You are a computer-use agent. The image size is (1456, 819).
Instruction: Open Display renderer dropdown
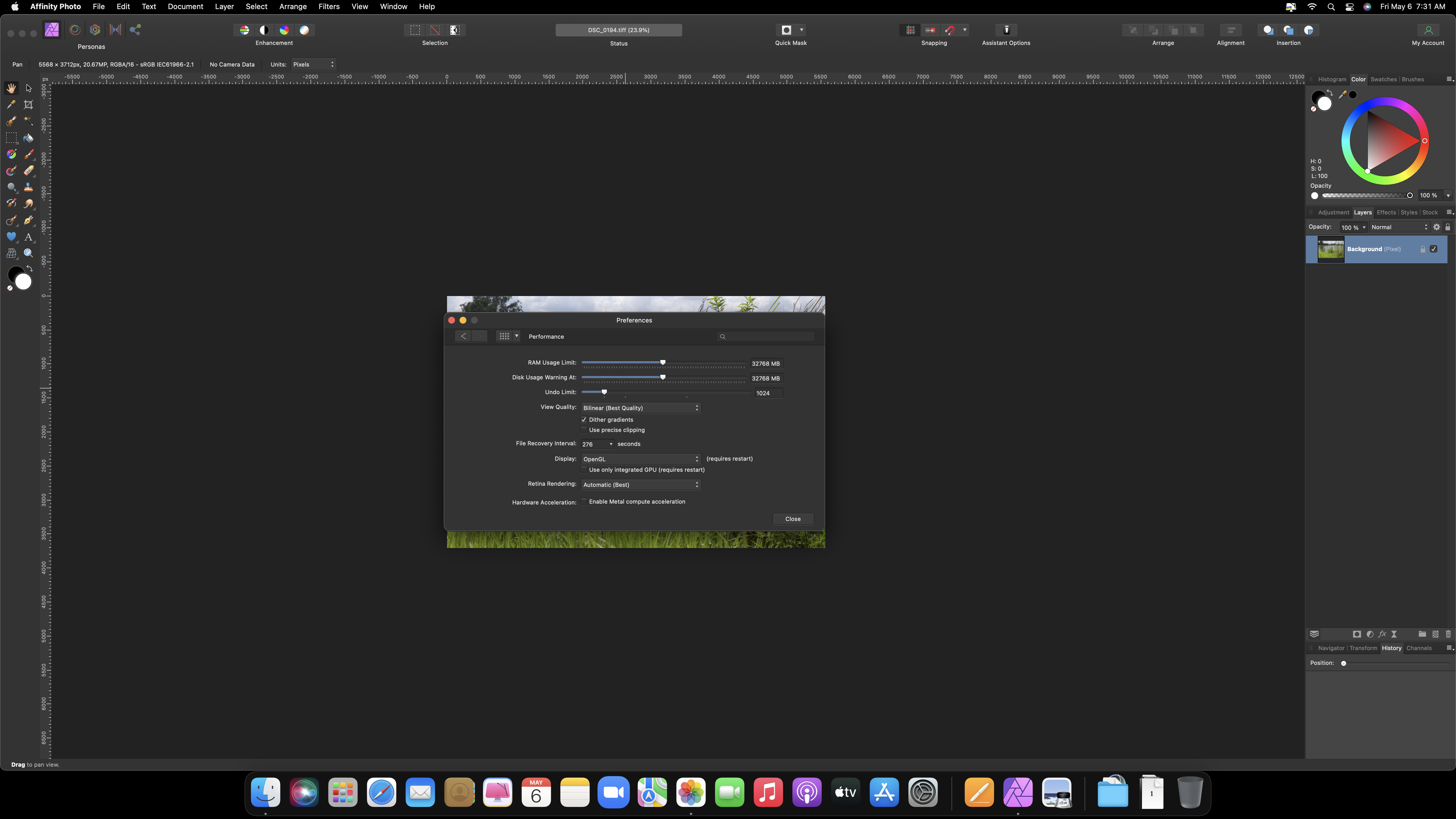tap(641, 459)
